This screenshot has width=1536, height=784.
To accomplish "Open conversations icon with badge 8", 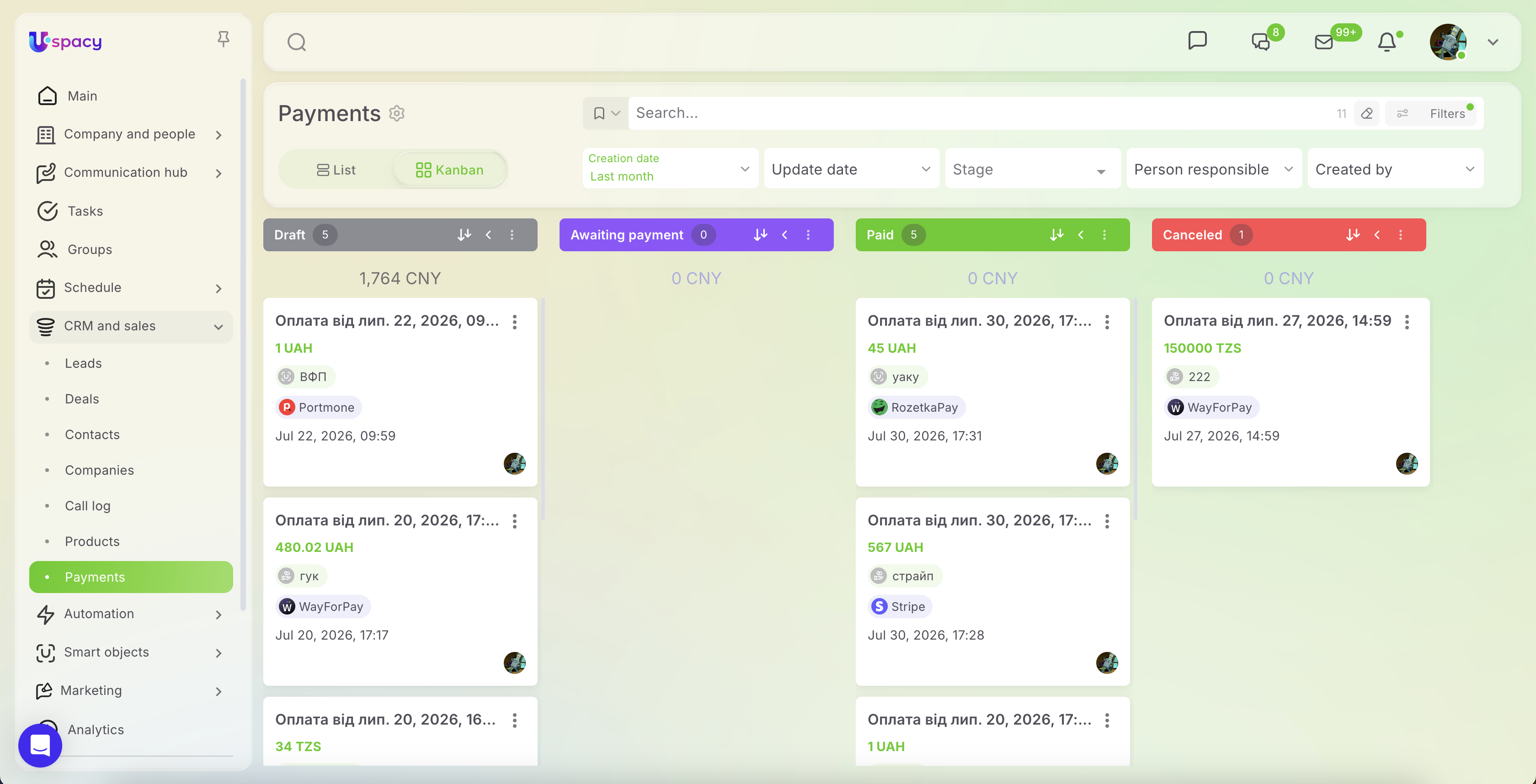I will point(1260,42).
